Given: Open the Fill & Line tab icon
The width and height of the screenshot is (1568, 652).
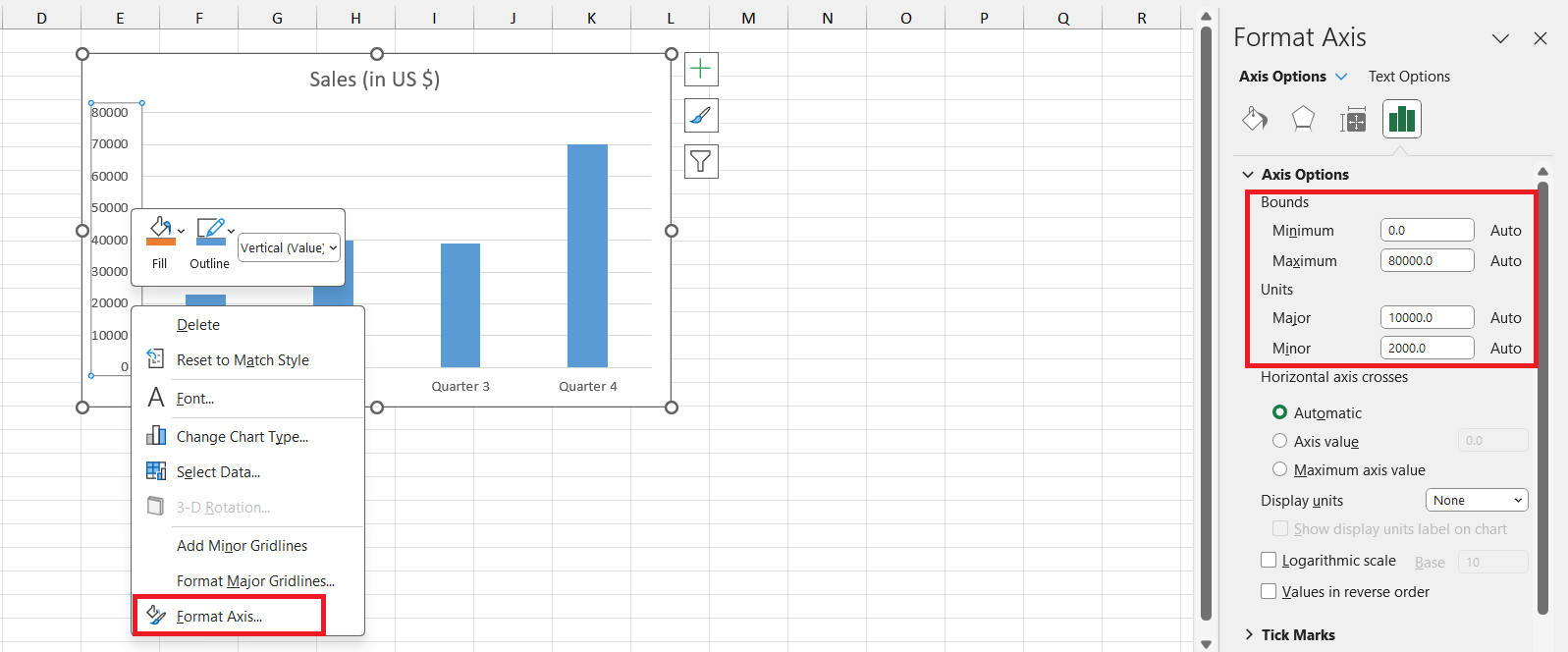Looking at the screenshot, I should [x=1255, y=120].
